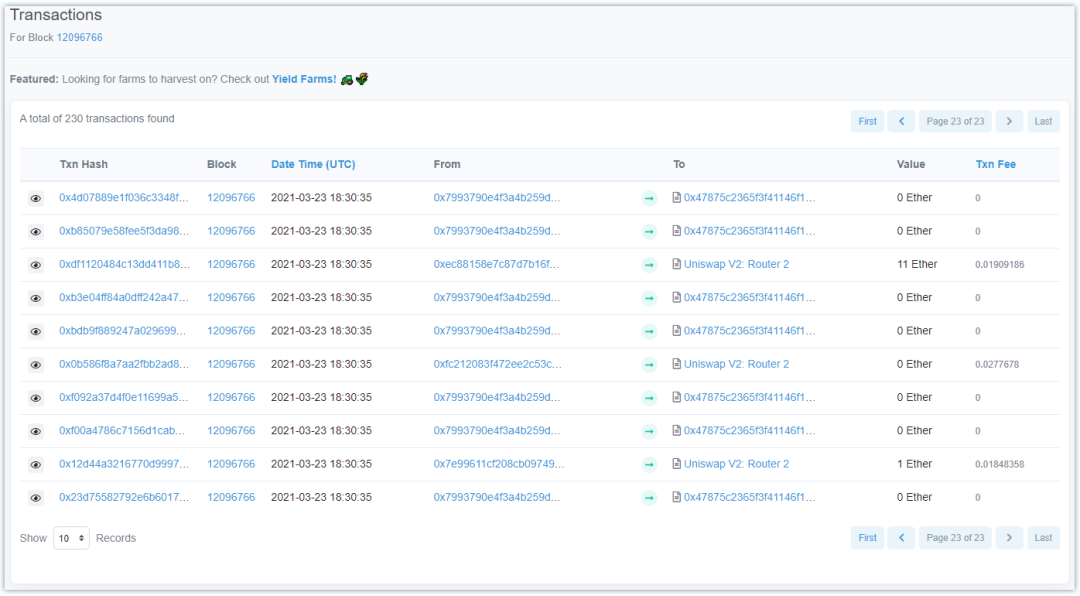Preview transaction 0xf00a4786c7156d1cab eye icon

click(x=36, y=431)
